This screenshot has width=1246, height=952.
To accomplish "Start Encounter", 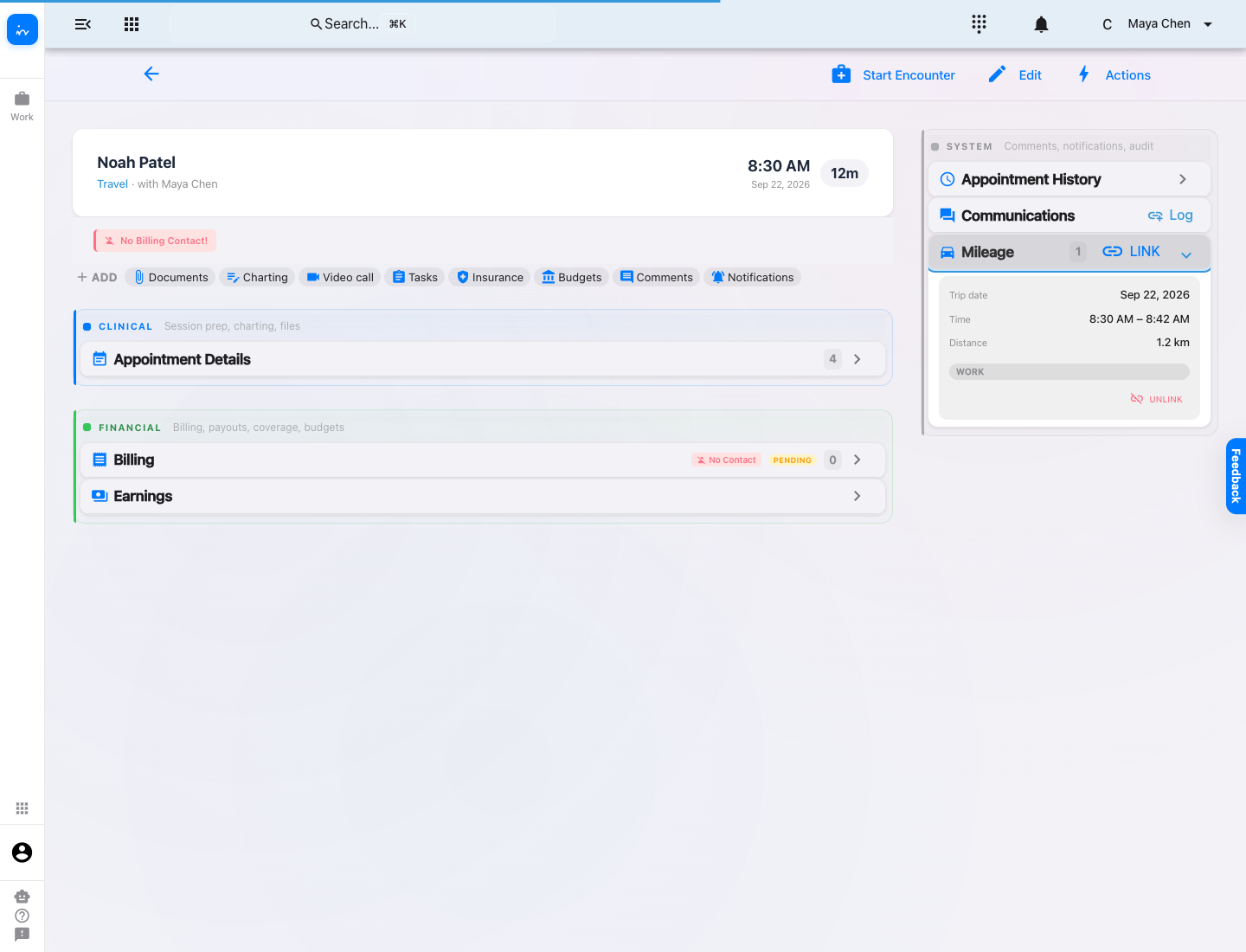I will pos(893,75).
